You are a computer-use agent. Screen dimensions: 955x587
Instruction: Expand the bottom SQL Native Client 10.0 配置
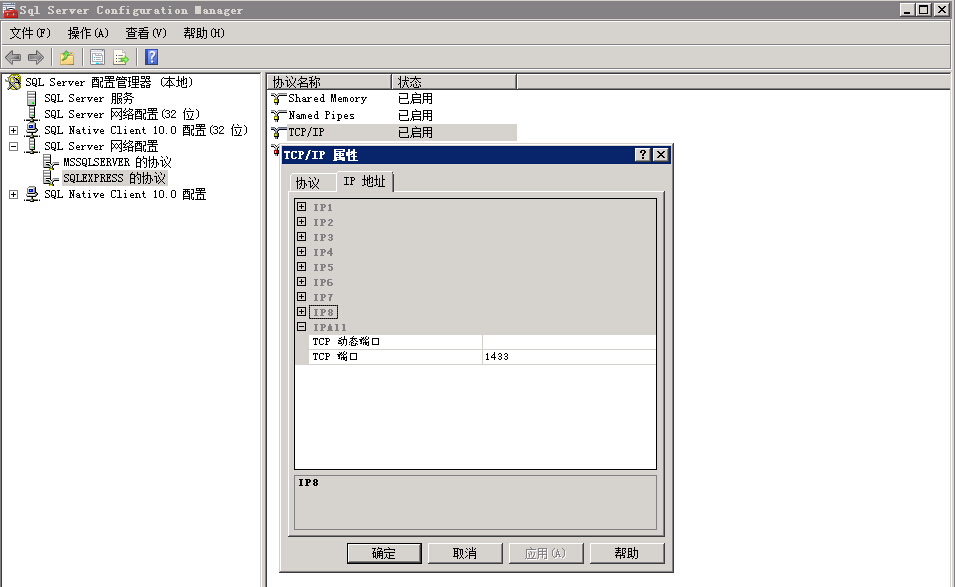coord(13,194)
